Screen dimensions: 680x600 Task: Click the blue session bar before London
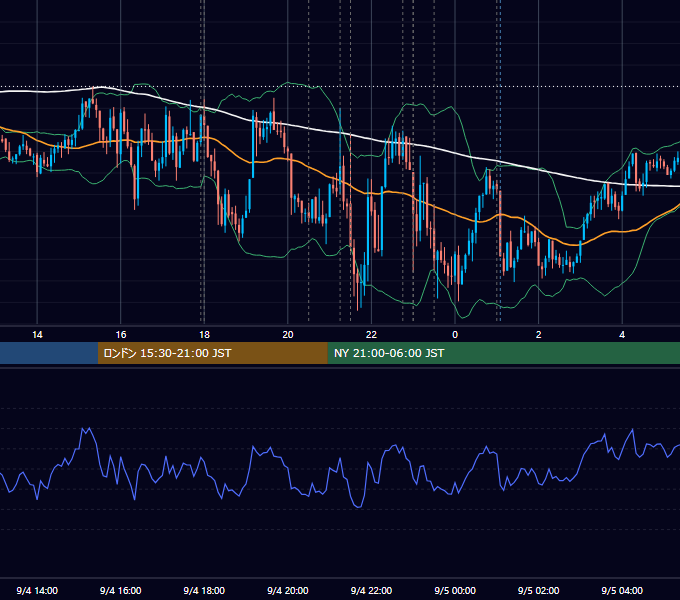coord(49,353)
